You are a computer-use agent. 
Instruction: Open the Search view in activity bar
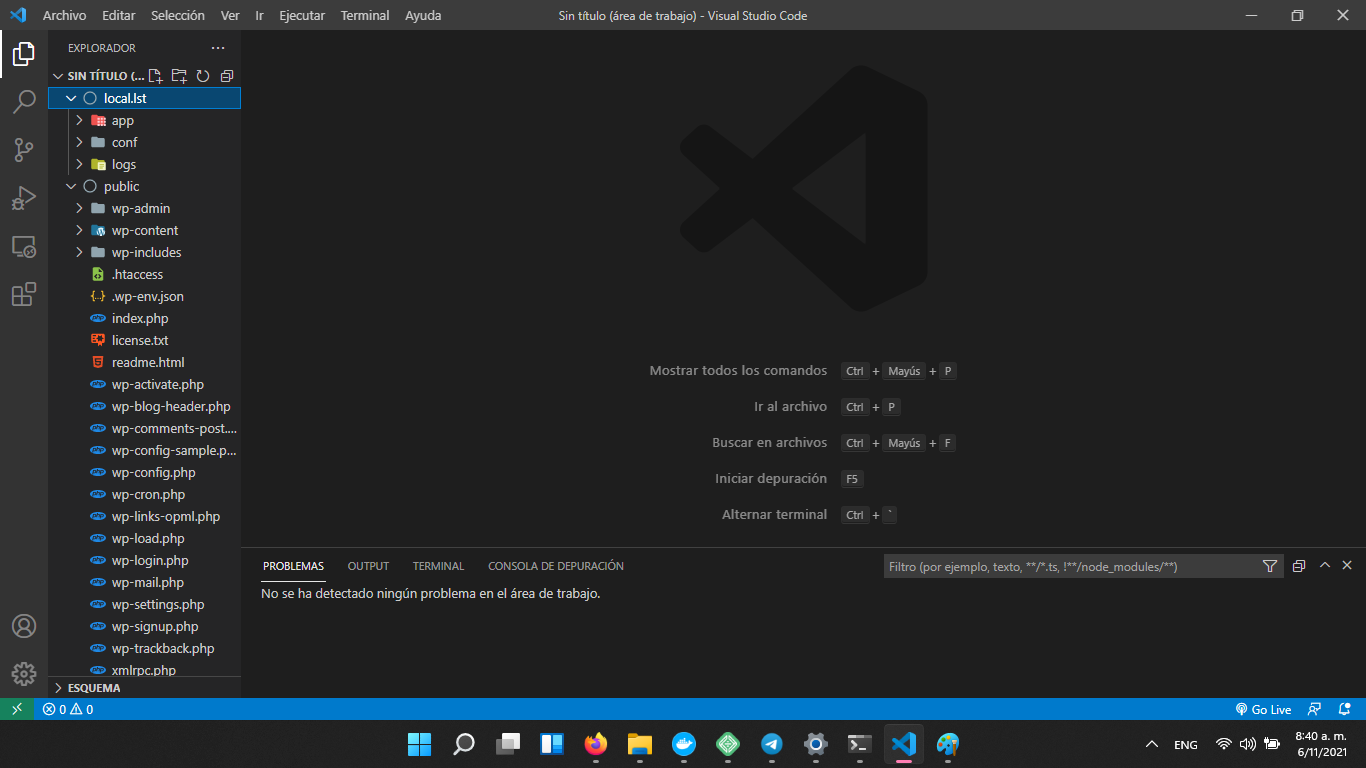click(24, 102)
